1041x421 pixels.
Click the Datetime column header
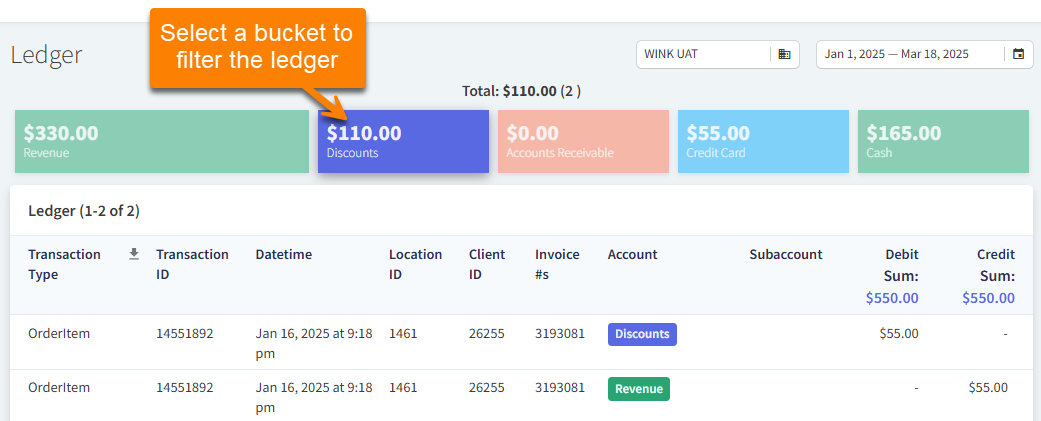[x=283, y=254]
